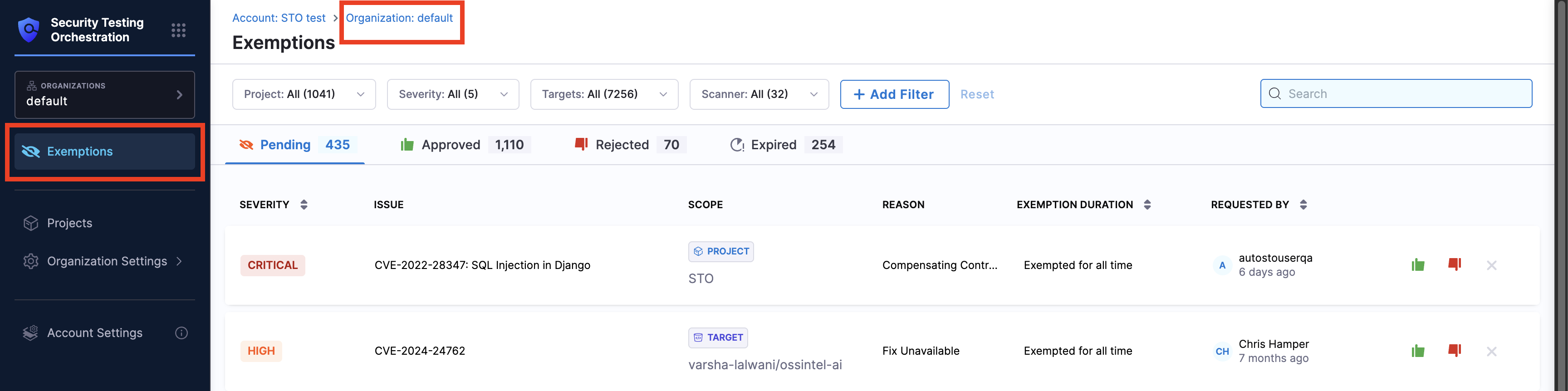Open the Project: All (1041) dropdown

(x=304, y=94)
